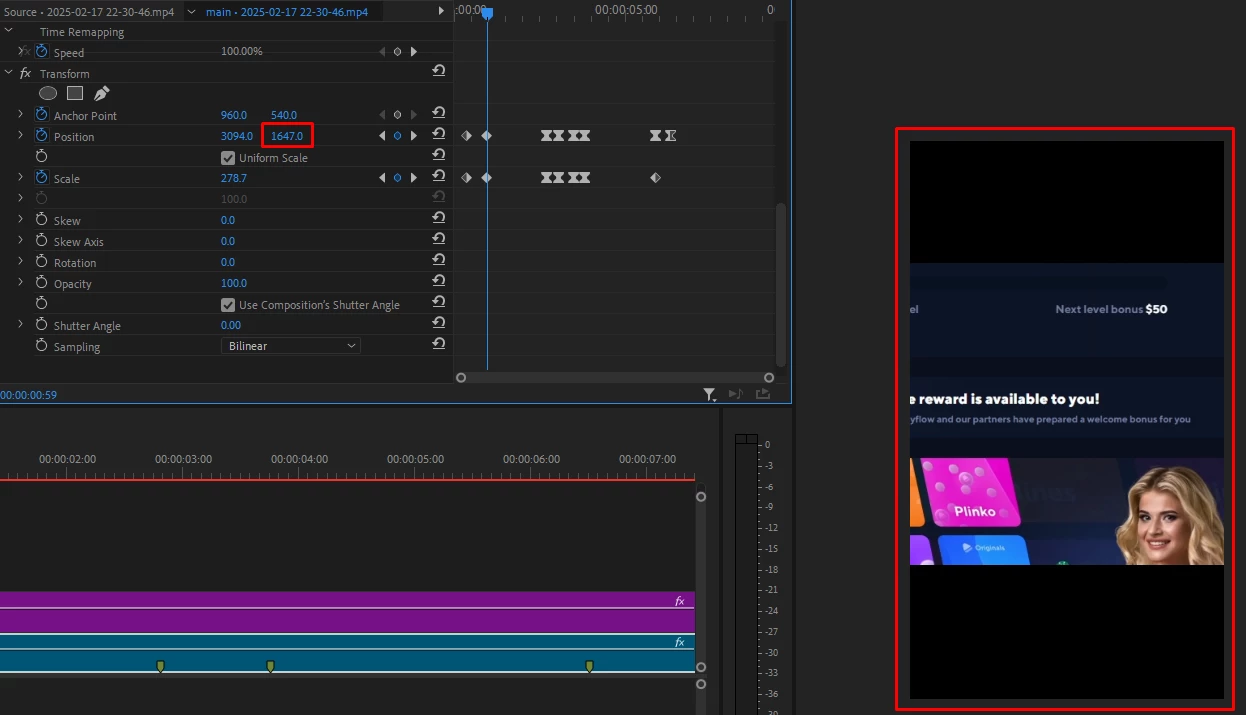Click the left zoom handle of Effect Controls scrollbar
The image size is (1246, 715).
click(461, 378)
